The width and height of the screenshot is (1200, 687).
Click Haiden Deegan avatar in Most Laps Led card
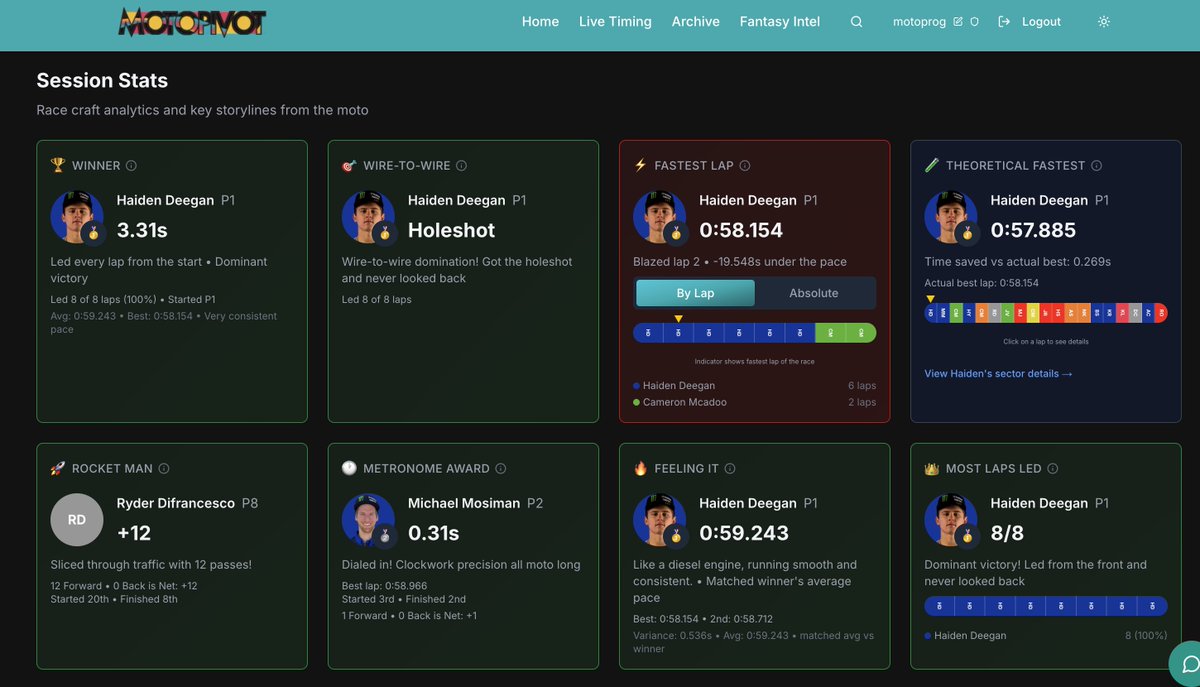click(x=951, y=520)
